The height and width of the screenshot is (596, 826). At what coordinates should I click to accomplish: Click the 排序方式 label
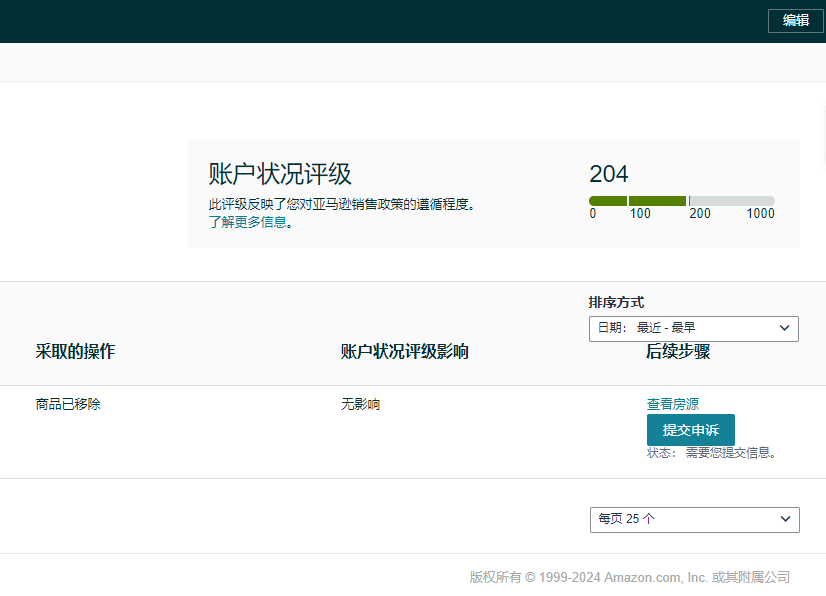[616, 303]
